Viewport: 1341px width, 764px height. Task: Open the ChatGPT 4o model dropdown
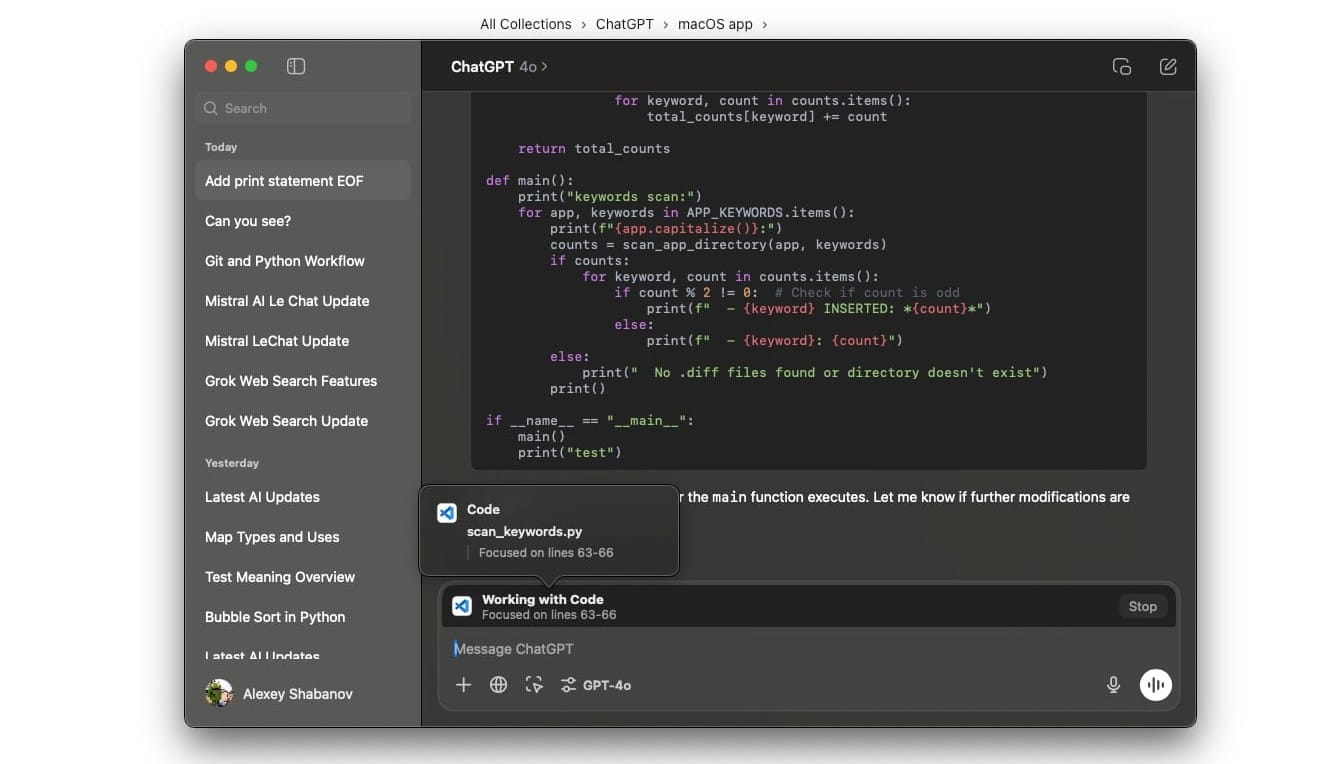click(499, 67)
